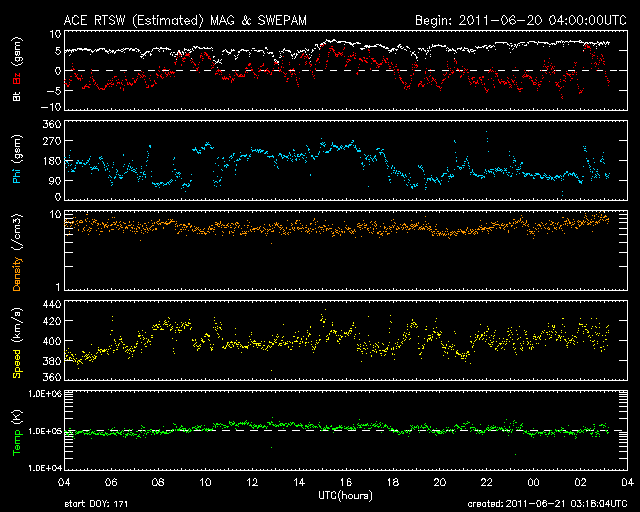
Task: Click the "18" hour tick label
Action: pos(393,483)
